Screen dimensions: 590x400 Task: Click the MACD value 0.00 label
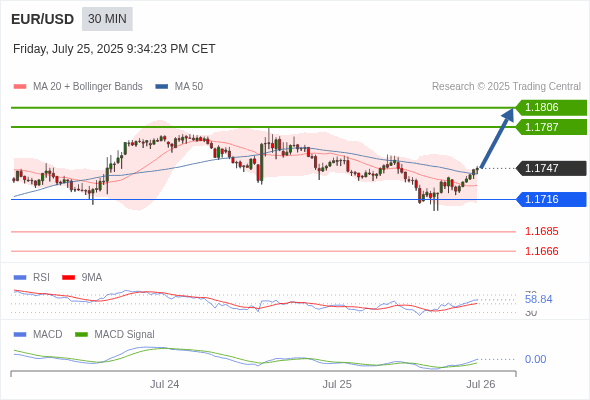pos(535,359)
